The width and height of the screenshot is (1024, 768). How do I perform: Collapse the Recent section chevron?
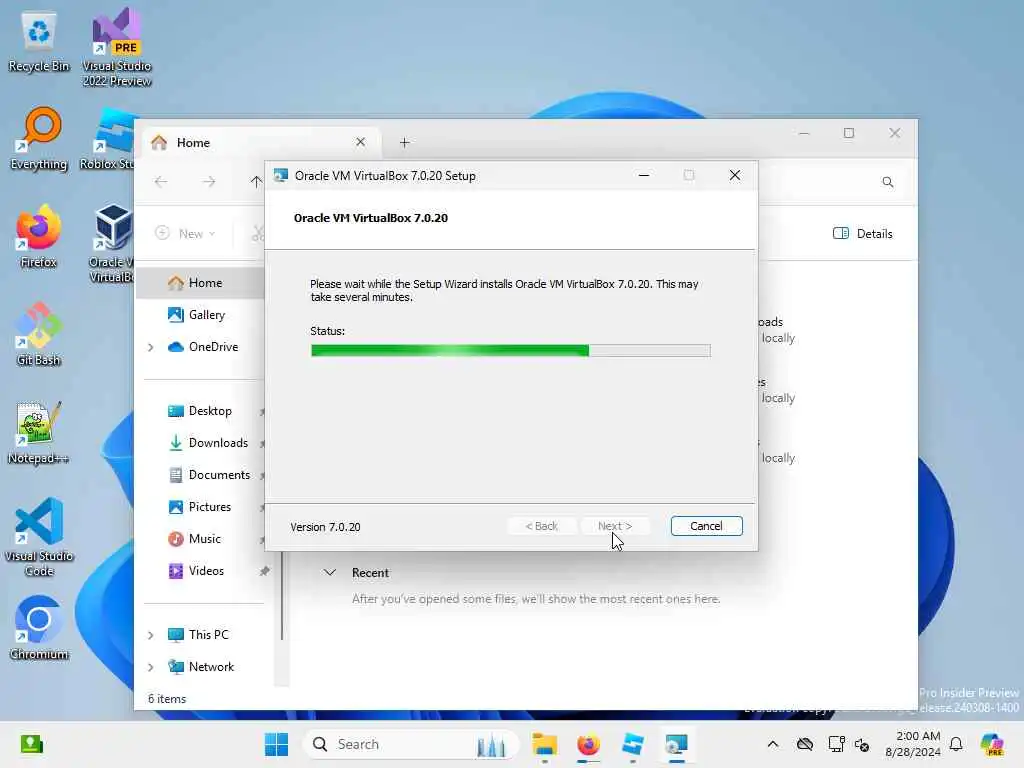tap(330, 573)
